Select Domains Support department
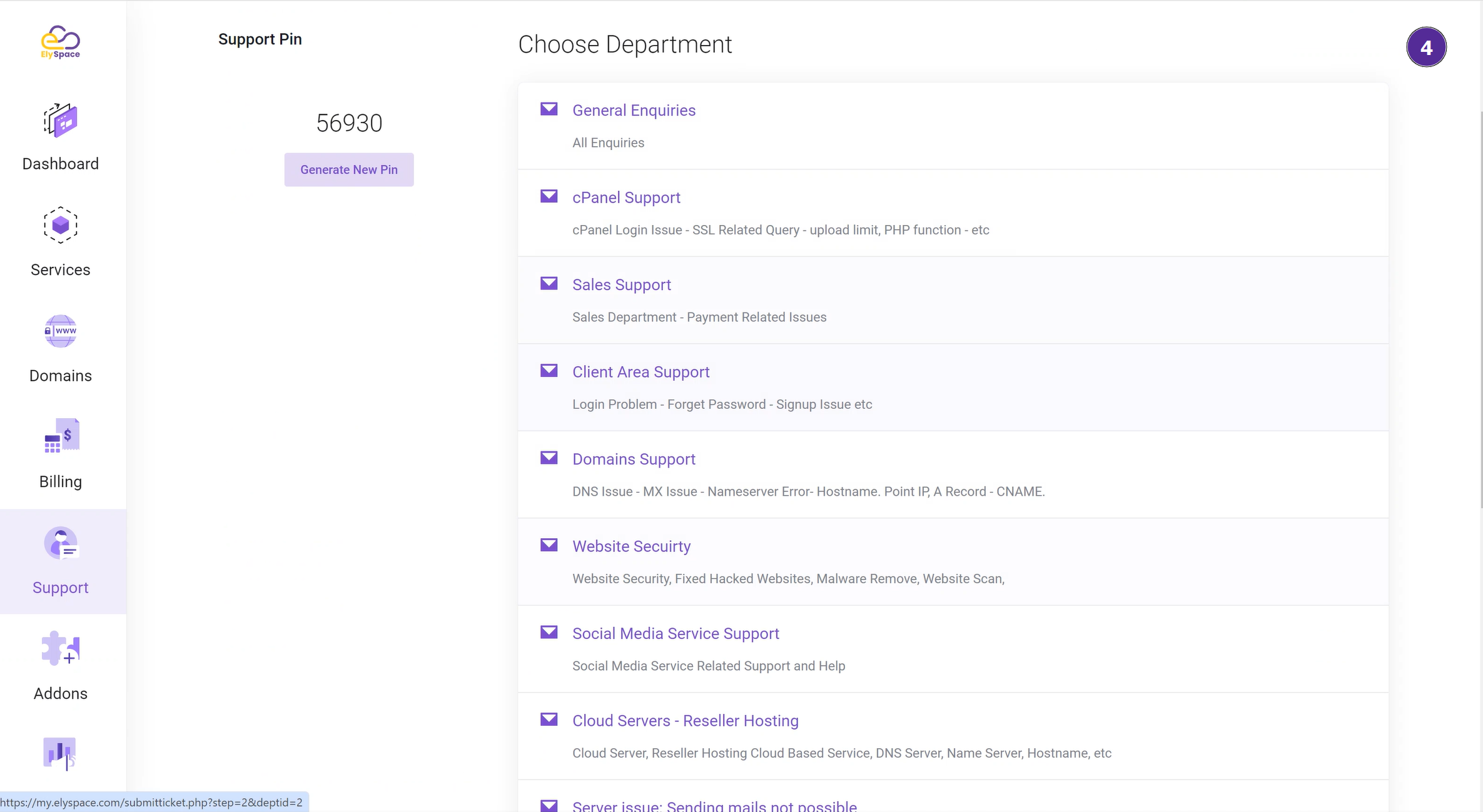The image size is (1483, 812). coord(634,459)
